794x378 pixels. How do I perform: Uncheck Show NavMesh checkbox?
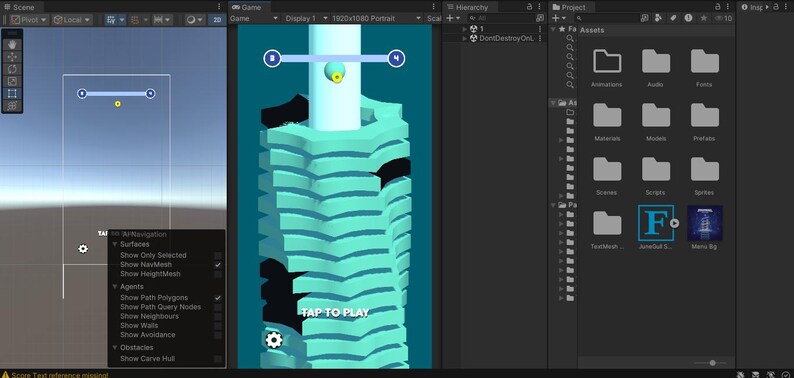(218, 264)
